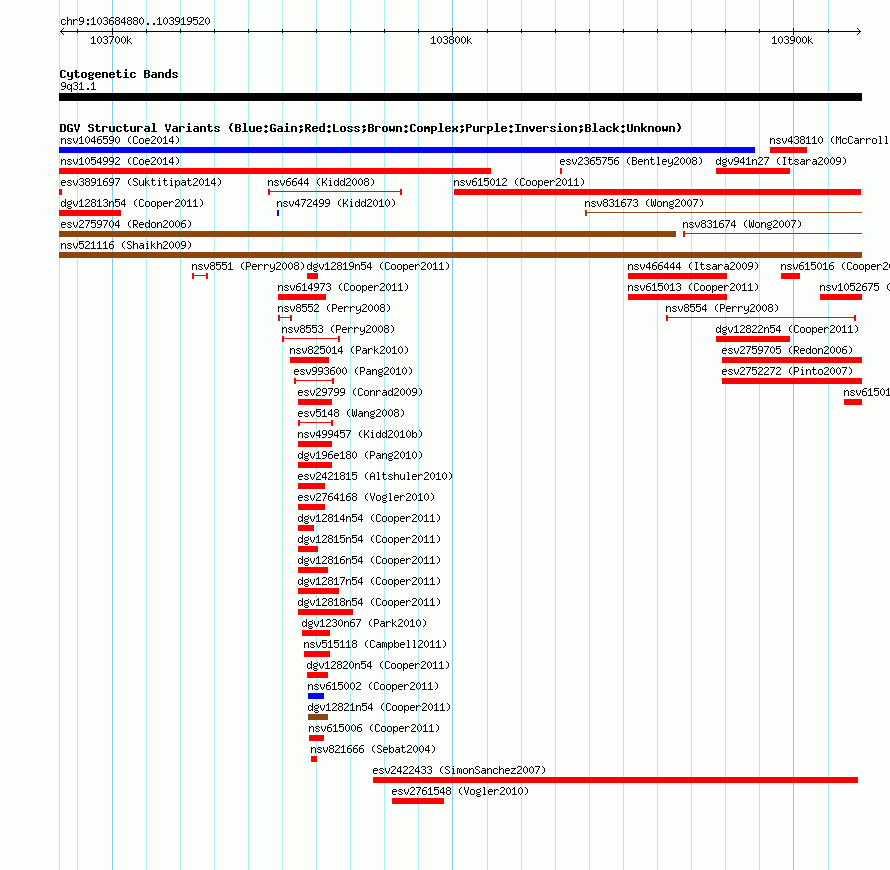Open nsv8553 (Perry2008) variant
This screenshot has width=890, height=870.
click(x=338, y=329)
